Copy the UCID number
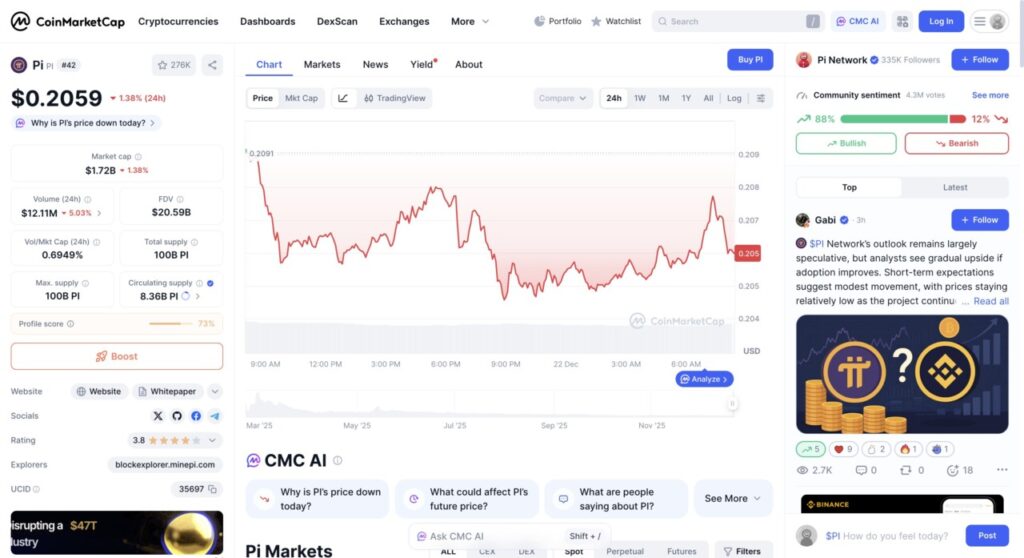1024x558 pixels. (x=213, y=489)
